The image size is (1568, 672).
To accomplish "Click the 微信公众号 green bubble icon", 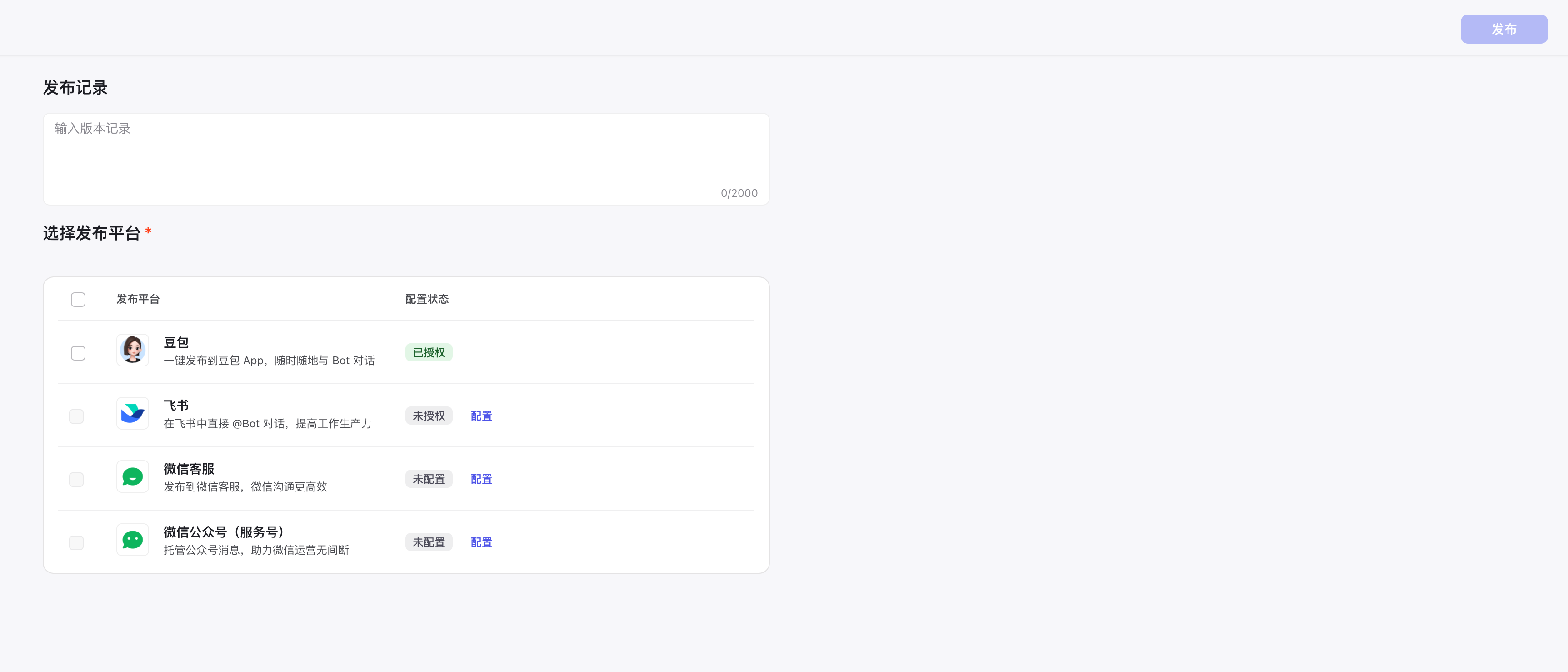I will (x=133, y=540).
